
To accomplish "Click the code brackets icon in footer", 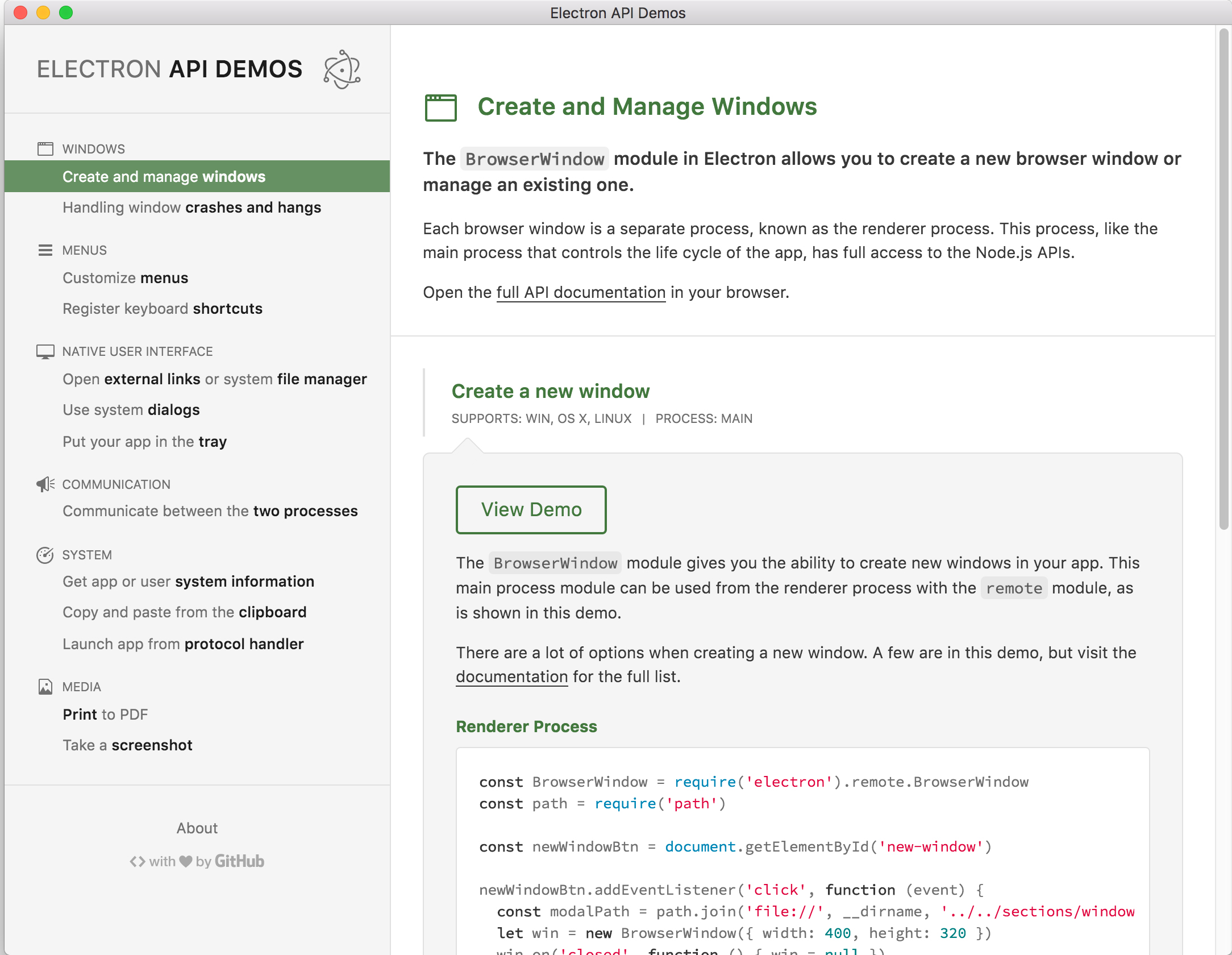I will 138,861.
